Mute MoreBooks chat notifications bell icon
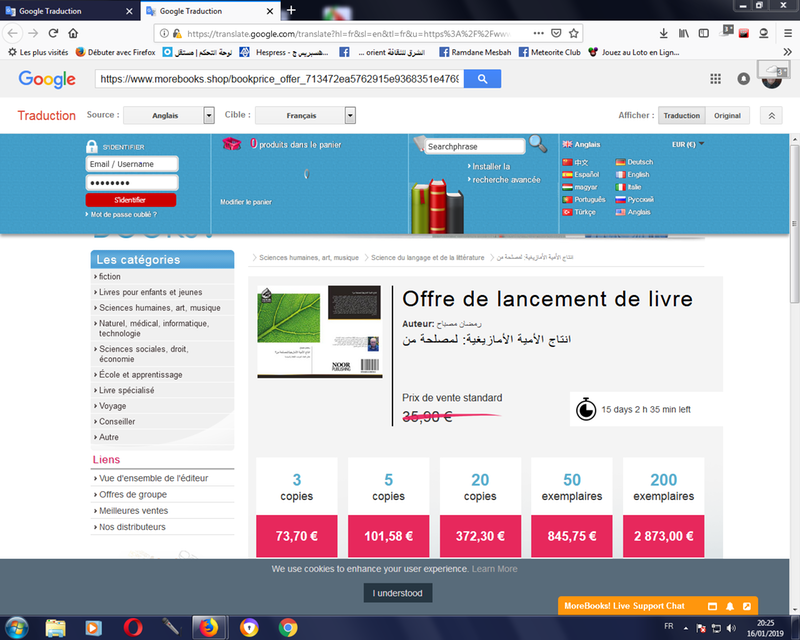This screenshot has width=800, height=640. pyautogui.click(x=730, y=606)
